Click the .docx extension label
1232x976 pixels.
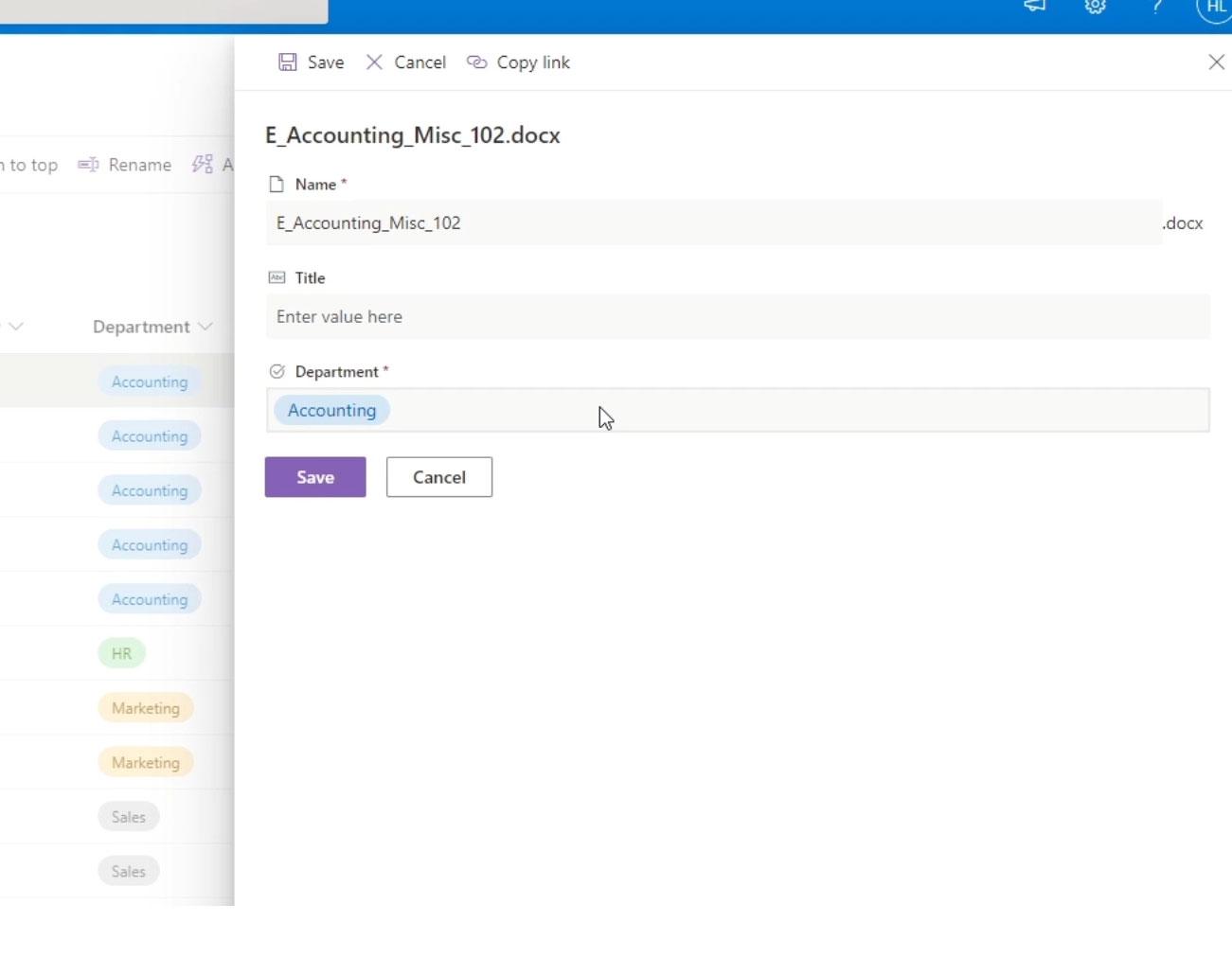point(1183,223)
